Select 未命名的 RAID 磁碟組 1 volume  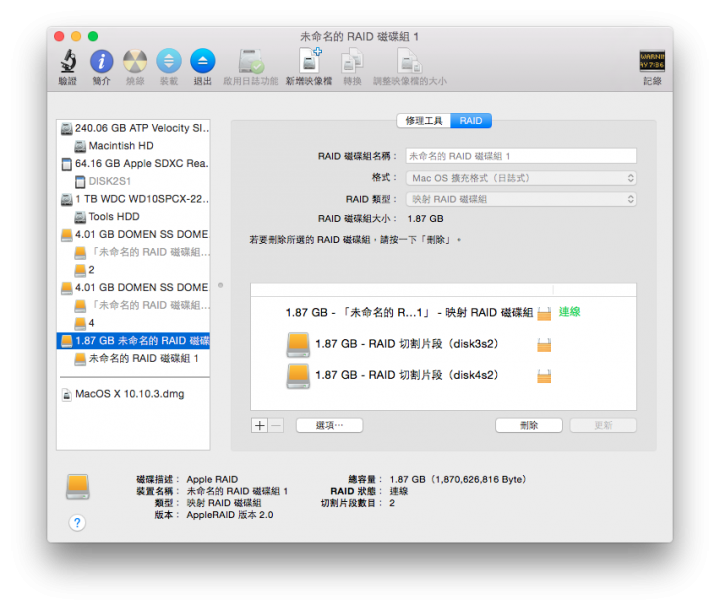pyautogui.click(x=134, y=358)
